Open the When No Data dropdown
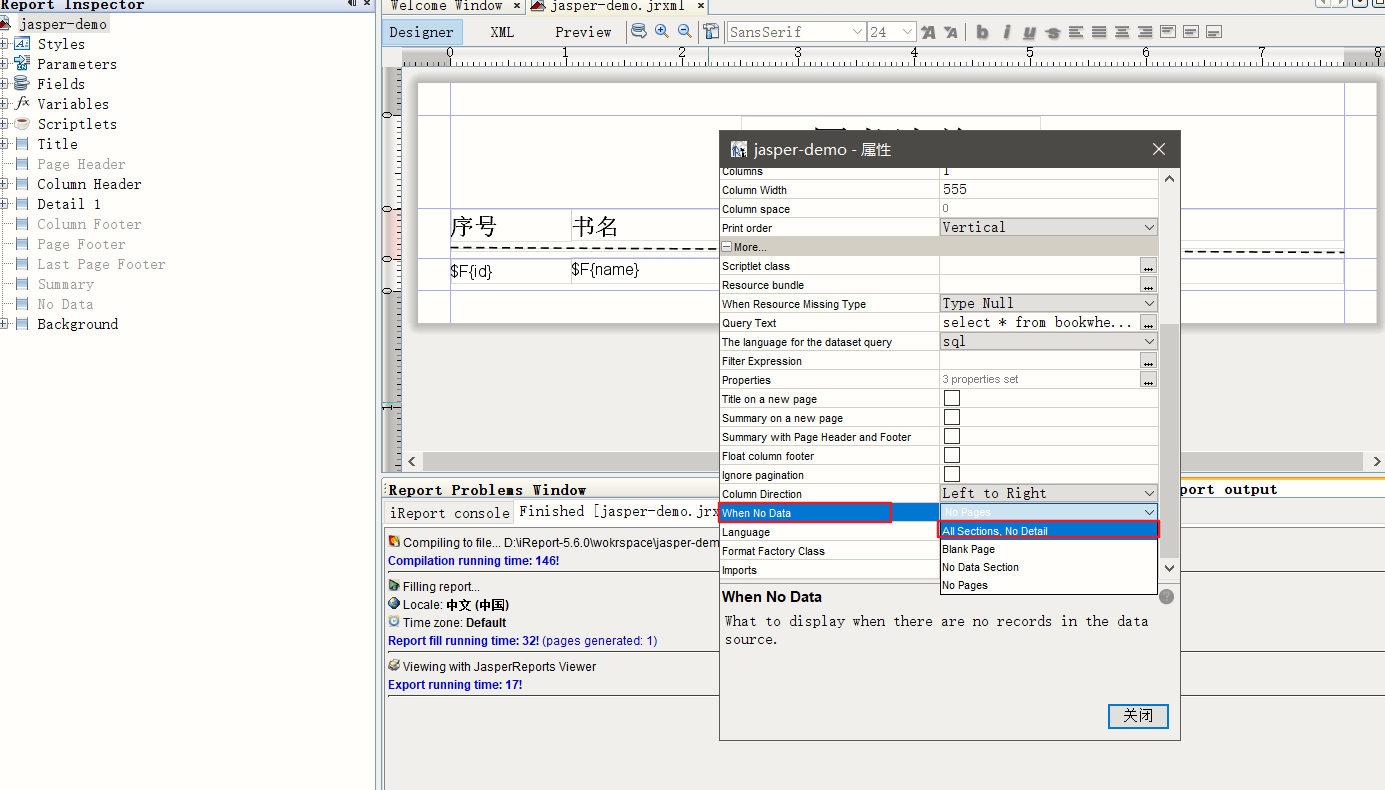This screenshot has height=790, width=1385. tap(1148, 512)
